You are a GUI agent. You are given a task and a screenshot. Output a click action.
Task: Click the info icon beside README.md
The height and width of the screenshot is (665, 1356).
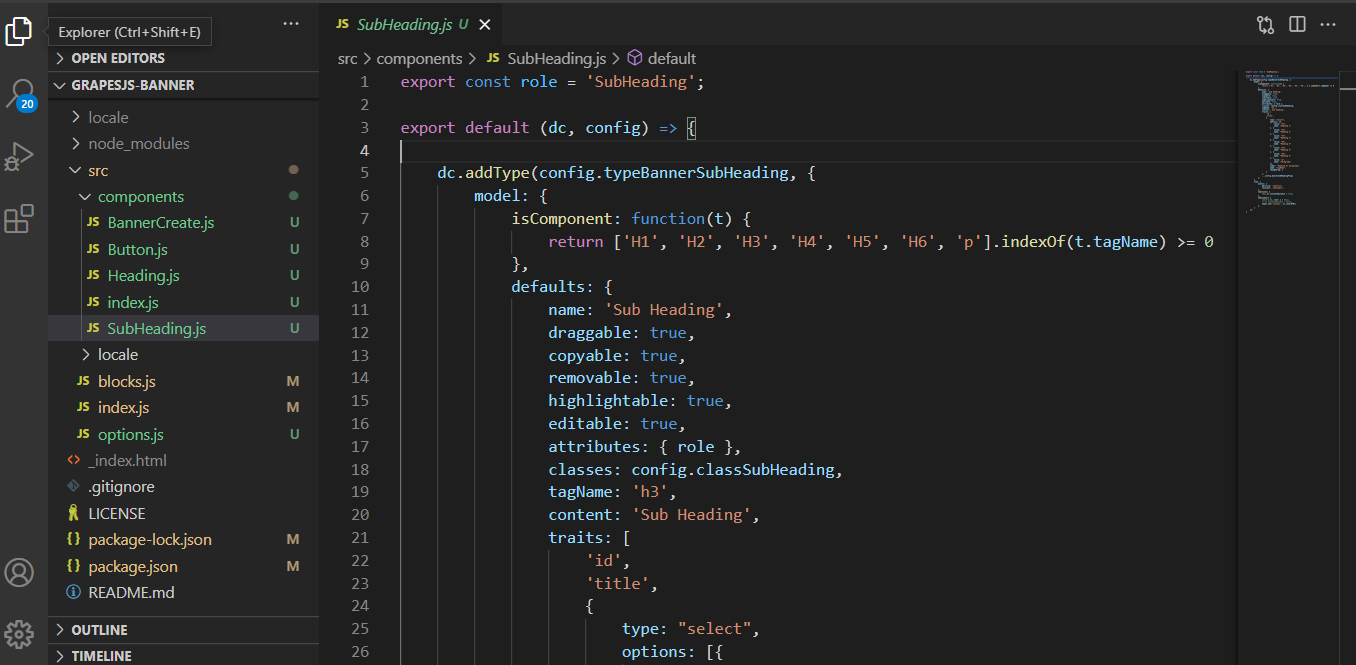(x=73, y=592)
